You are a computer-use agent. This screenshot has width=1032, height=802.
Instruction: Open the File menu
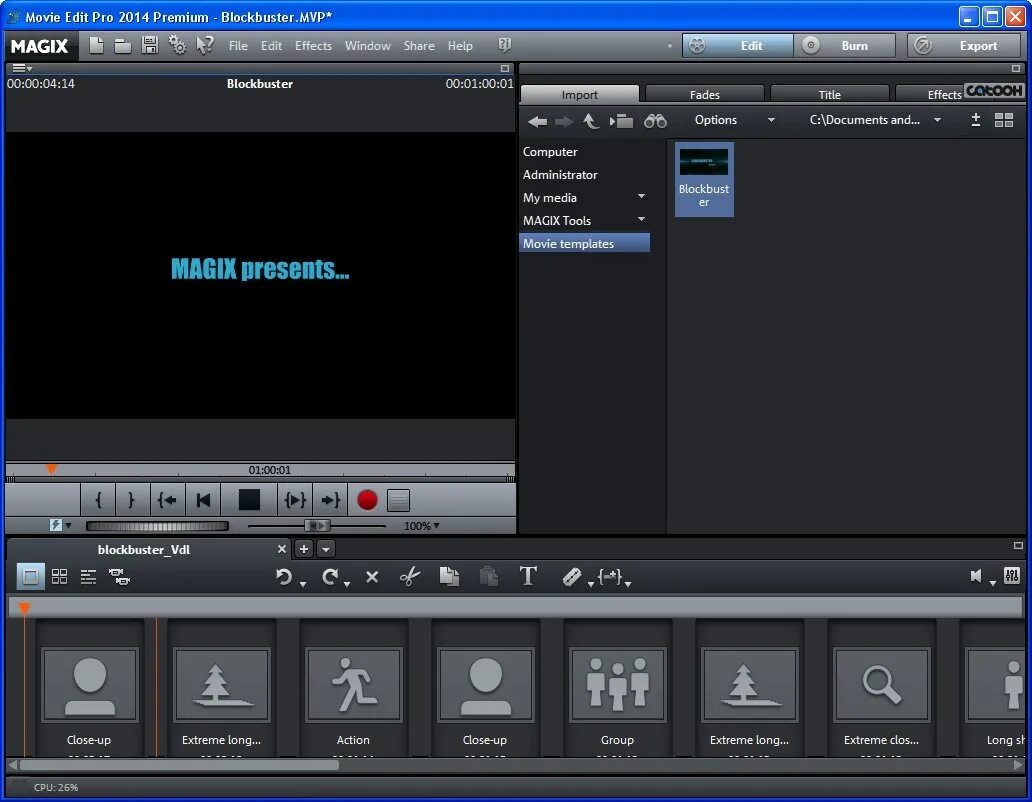pos(238,45)
